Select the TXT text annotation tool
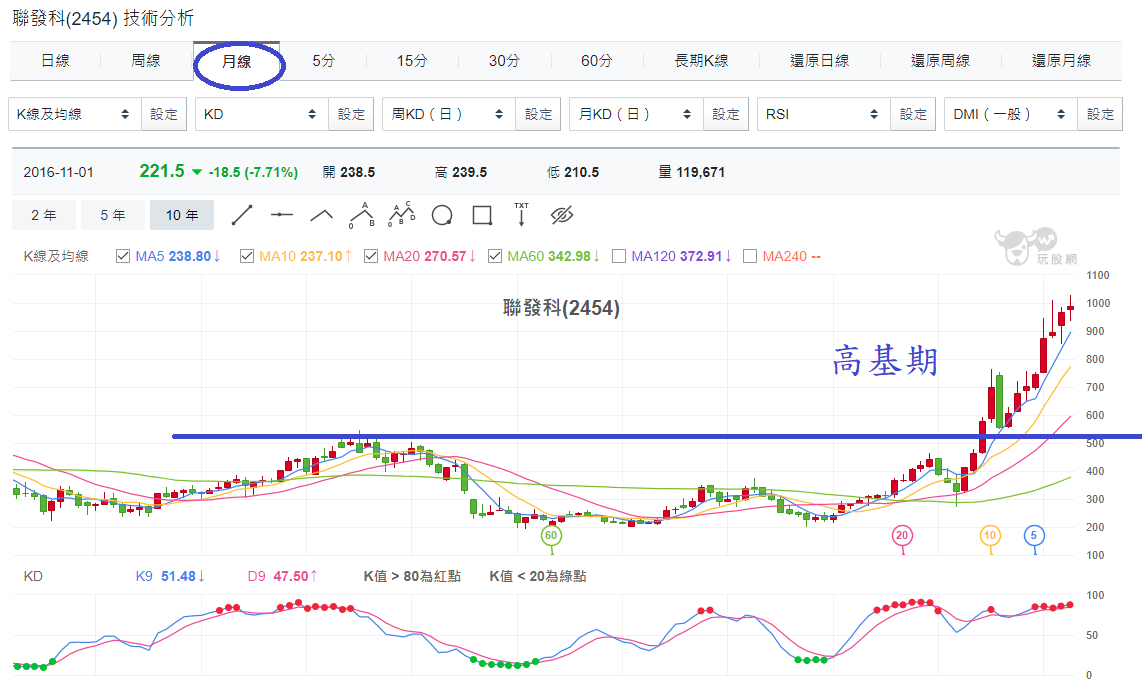The height and width of the screenshot is (681, 1142). pyautogui.click(x=521, y=215)
